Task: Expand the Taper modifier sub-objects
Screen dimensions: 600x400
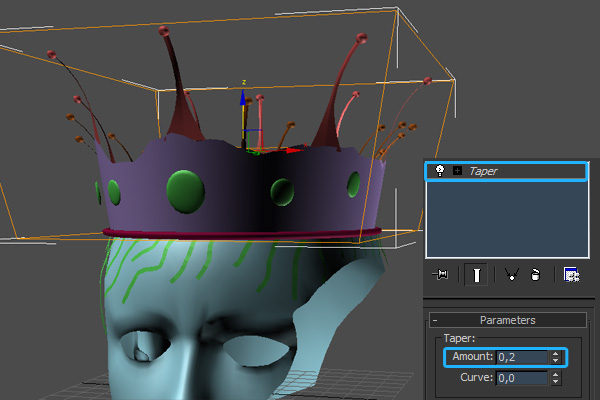Action: pyautogui.click(x=457, y=171)
